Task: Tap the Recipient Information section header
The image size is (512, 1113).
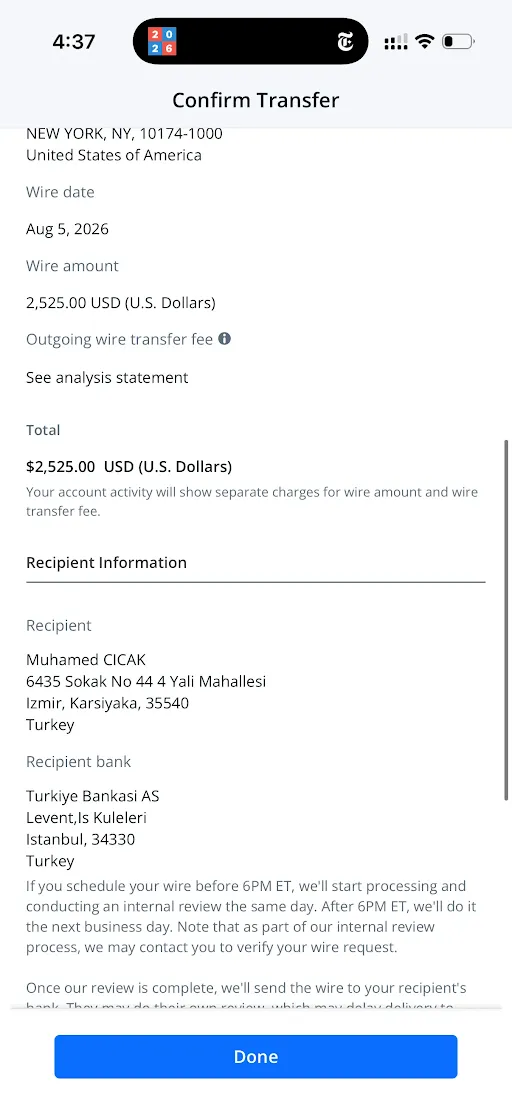Action: click(107, 563)
